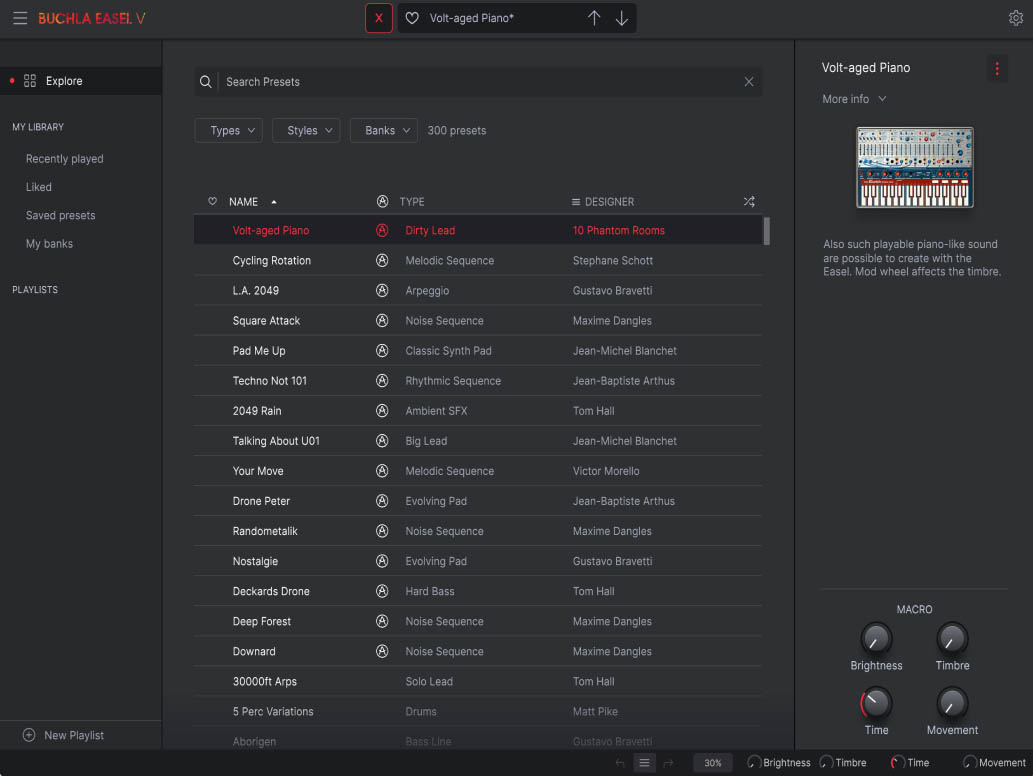
Task: Like the current preset with heart icon
Action: (x=412, y=18)
